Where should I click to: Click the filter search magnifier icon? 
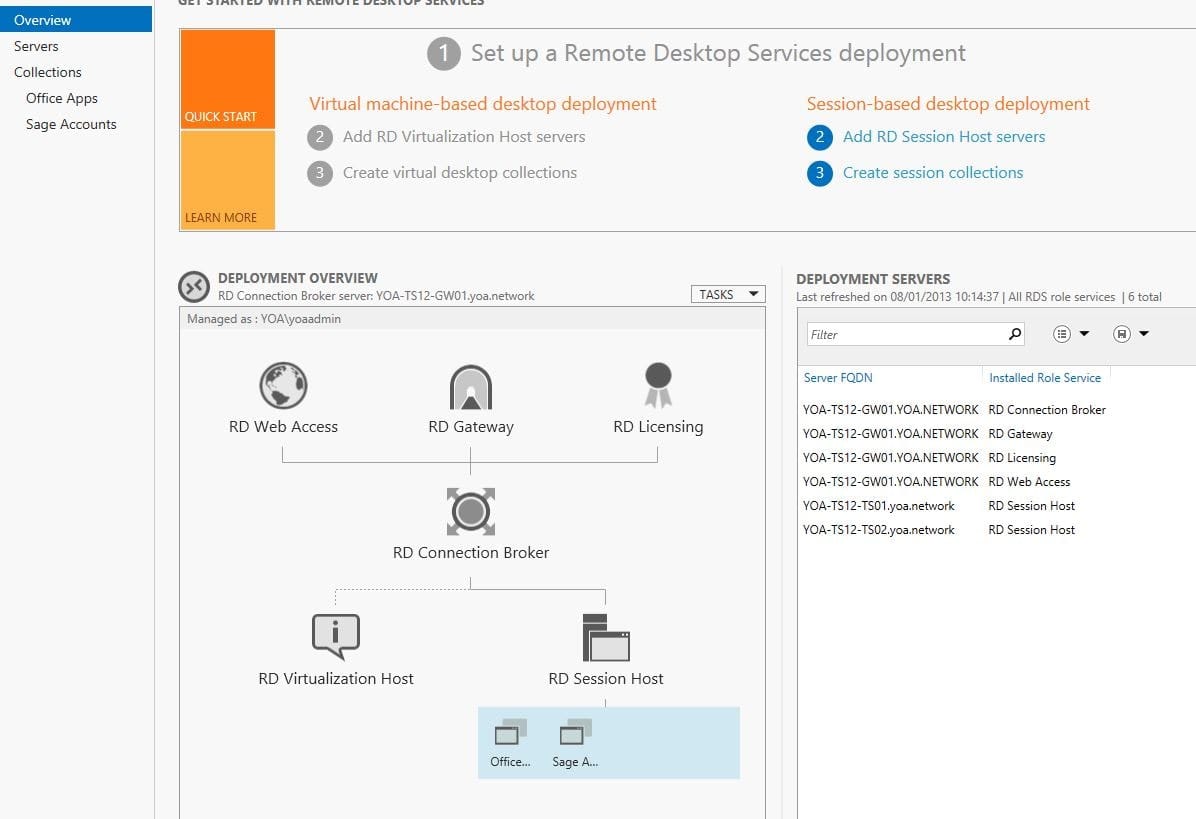(x=1014, y=334)
